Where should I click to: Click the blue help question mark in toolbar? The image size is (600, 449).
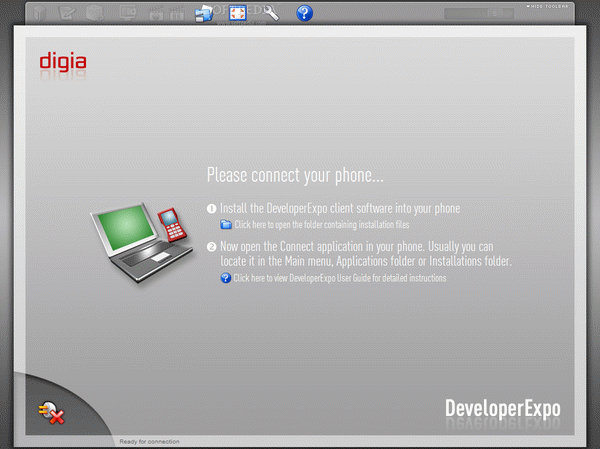pyautogui.click(x=305, y=13)
